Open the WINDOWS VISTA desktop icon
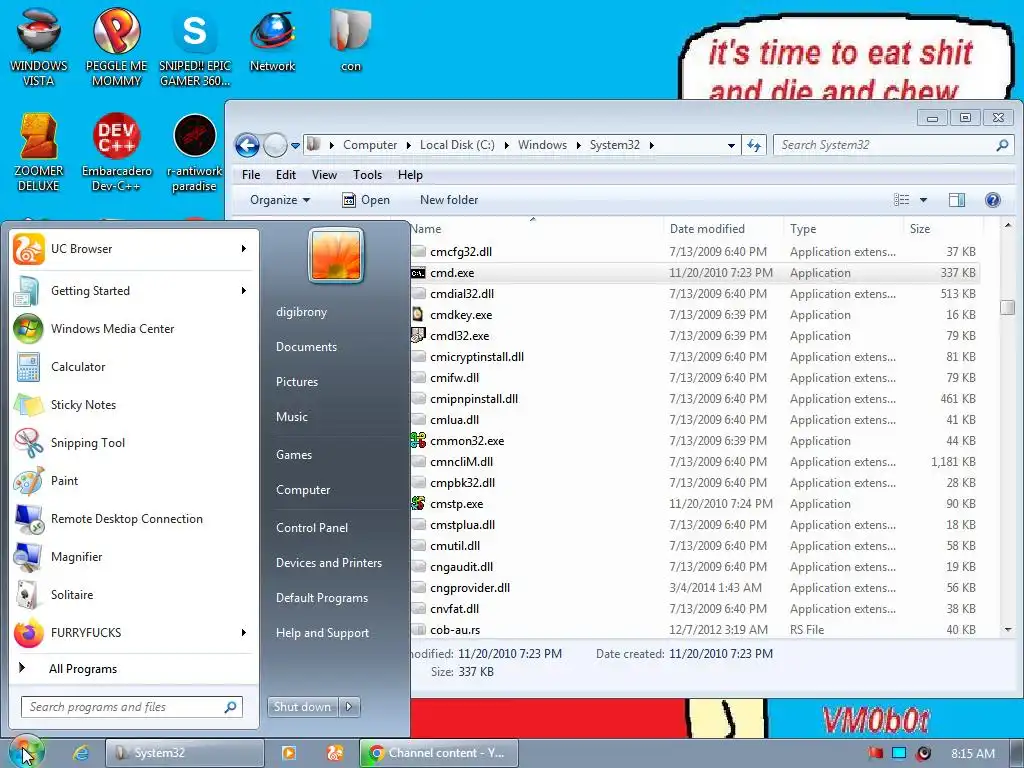This screenshot has height=768, width=1024. pos(39,47)
